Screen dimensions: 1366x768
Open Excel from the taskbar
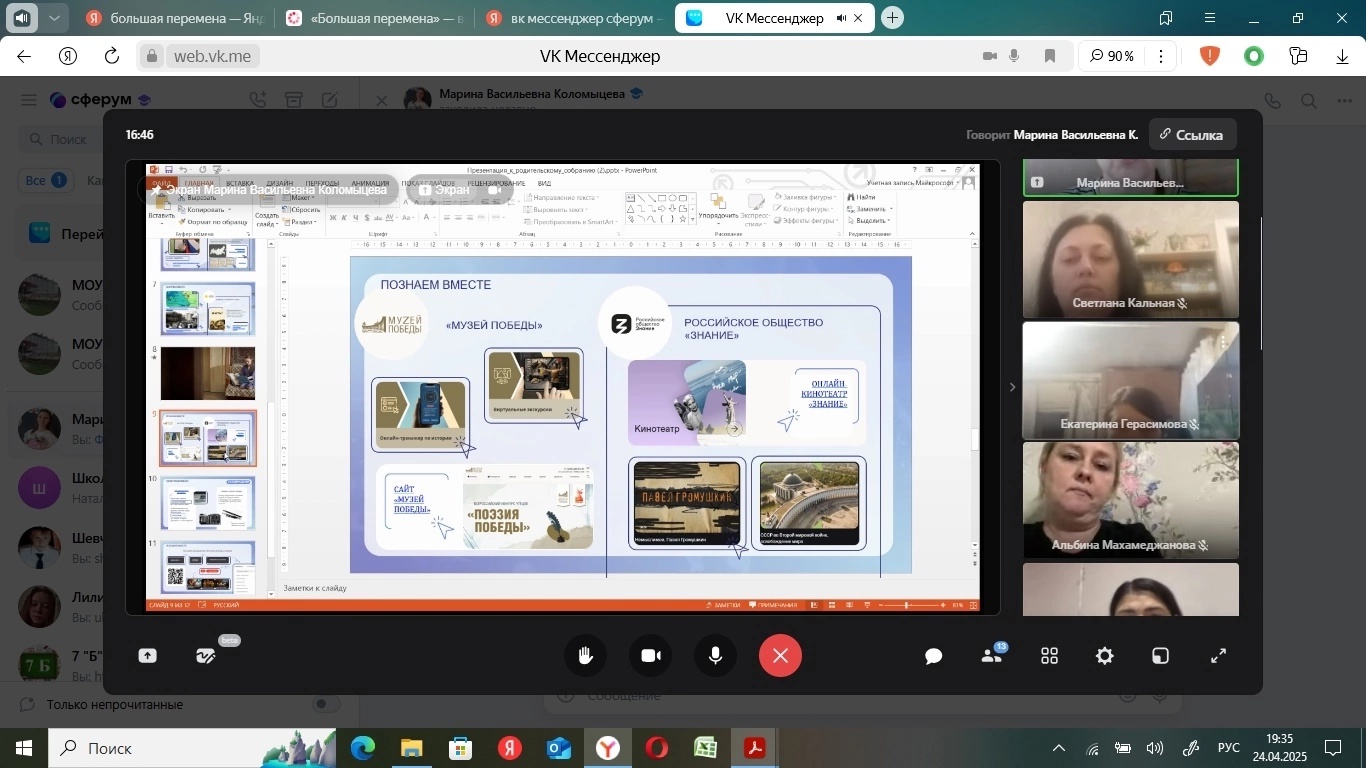tap(706, 748)
